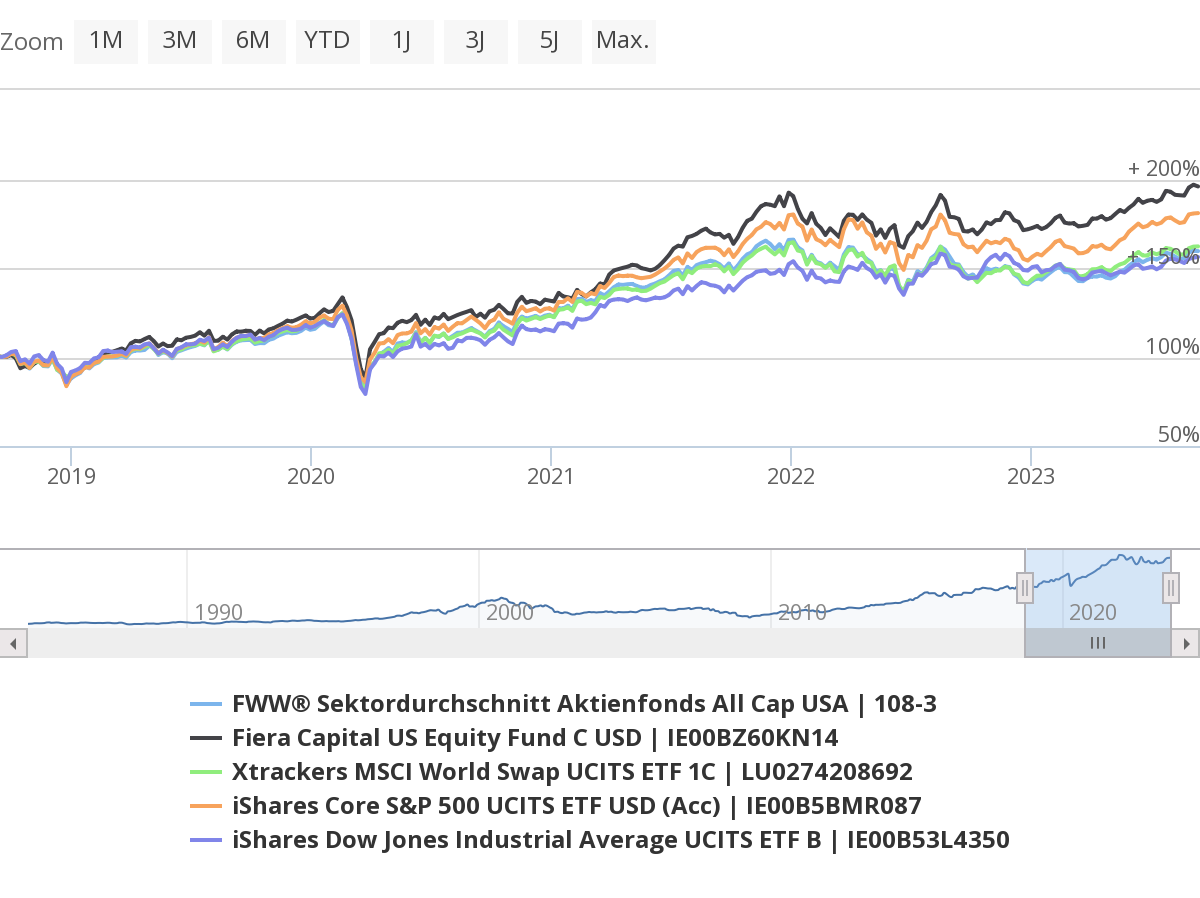Select the 6M zoom range

(254, 41)
